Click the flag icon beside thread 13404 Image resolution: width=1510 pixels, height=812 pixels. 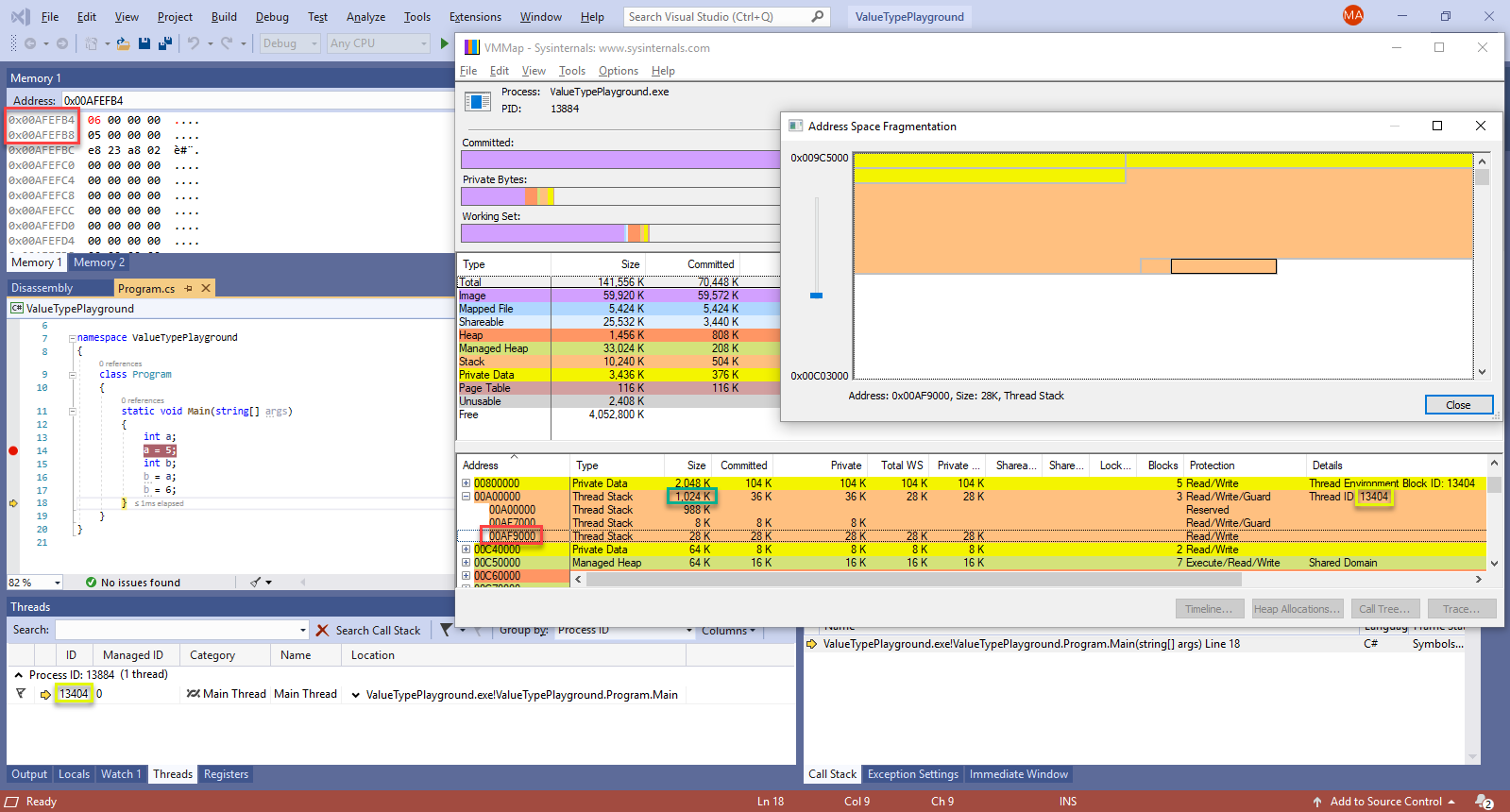(x=21, y=694)
